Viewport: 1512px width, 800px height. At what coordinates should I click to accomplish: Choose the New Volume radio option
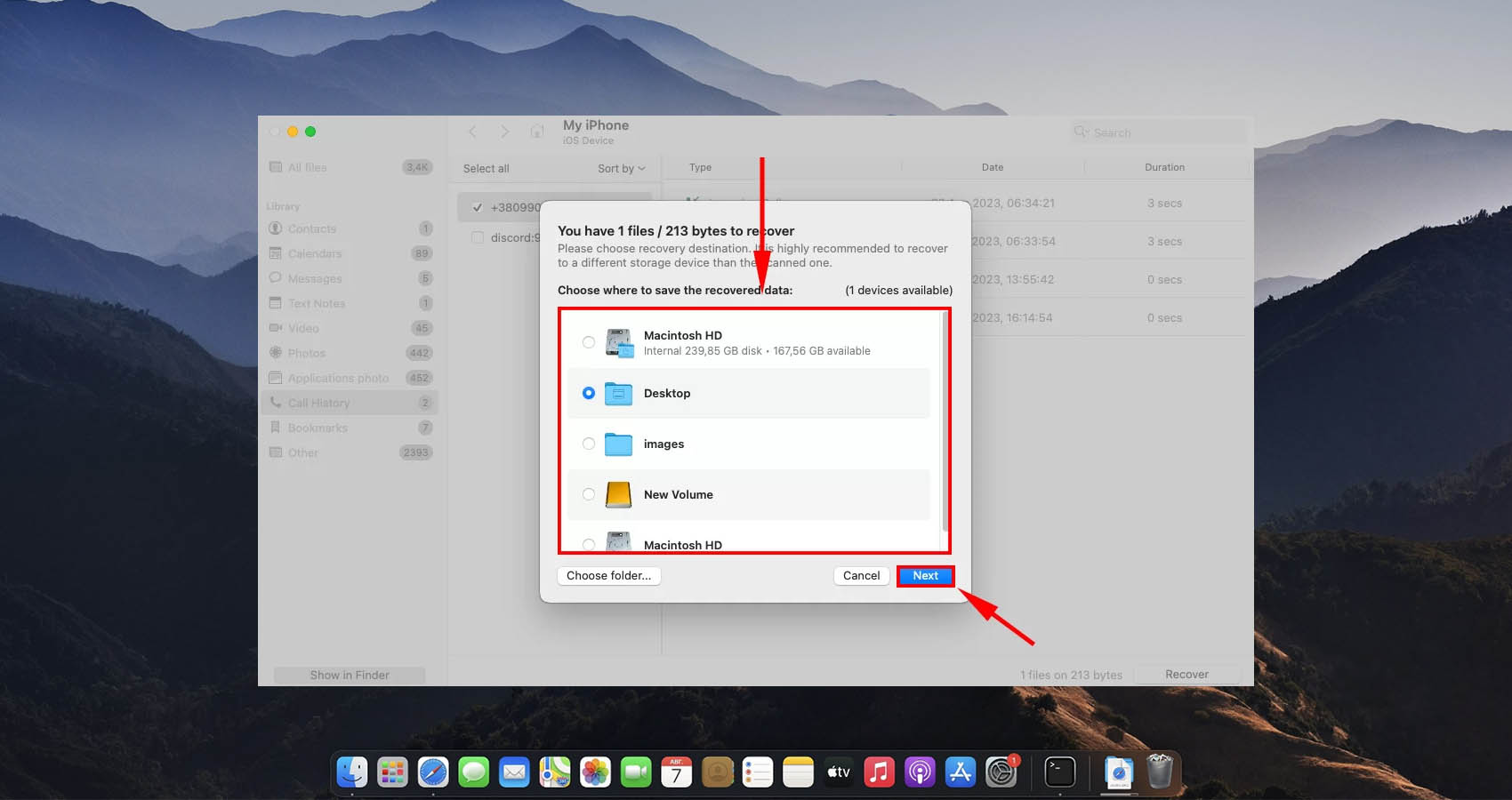pyautogui.click(x=589, y=494)
